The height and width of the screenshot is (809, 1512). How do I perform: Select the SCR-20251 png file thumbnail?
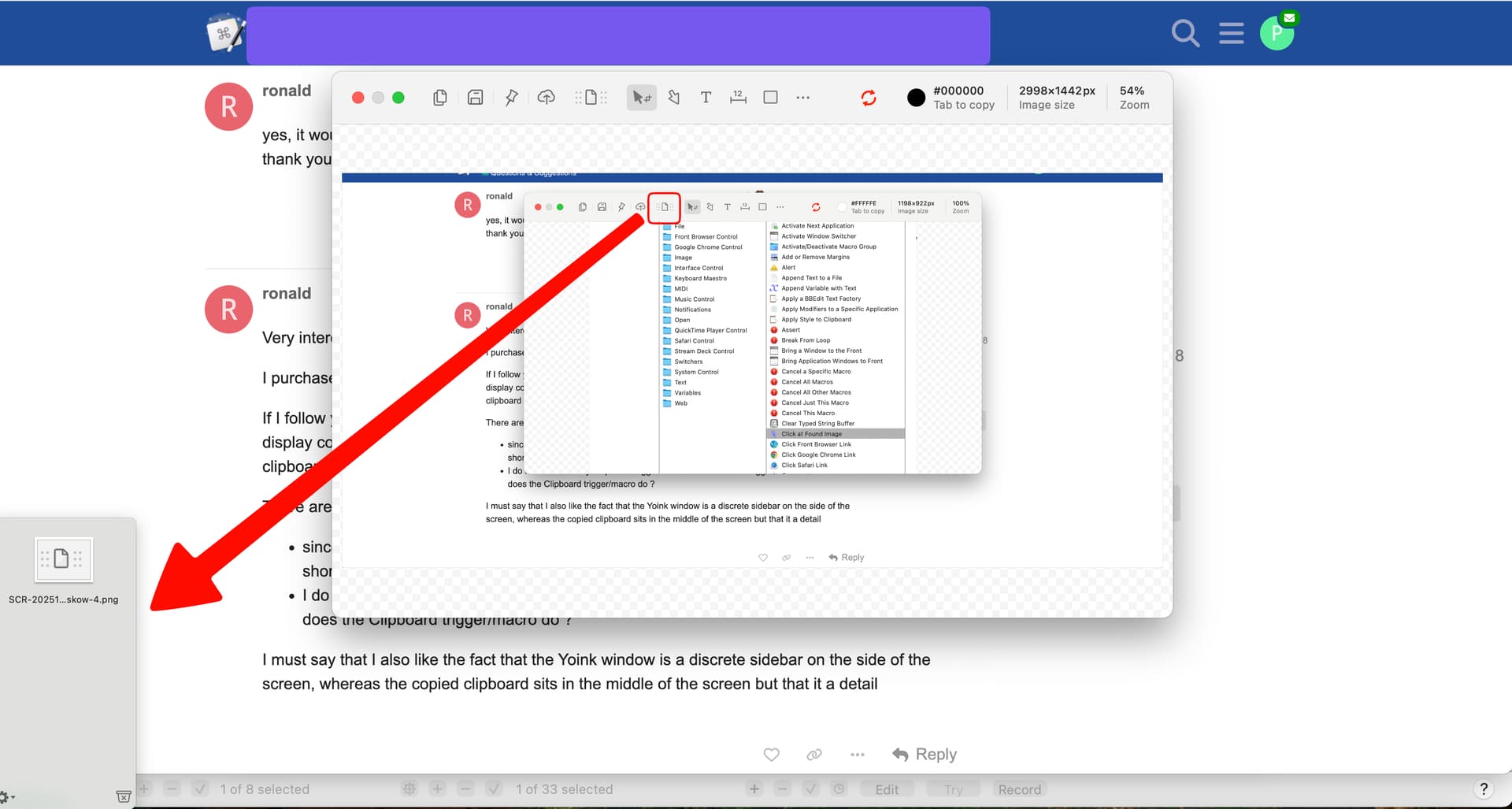(x=63, y=560)
